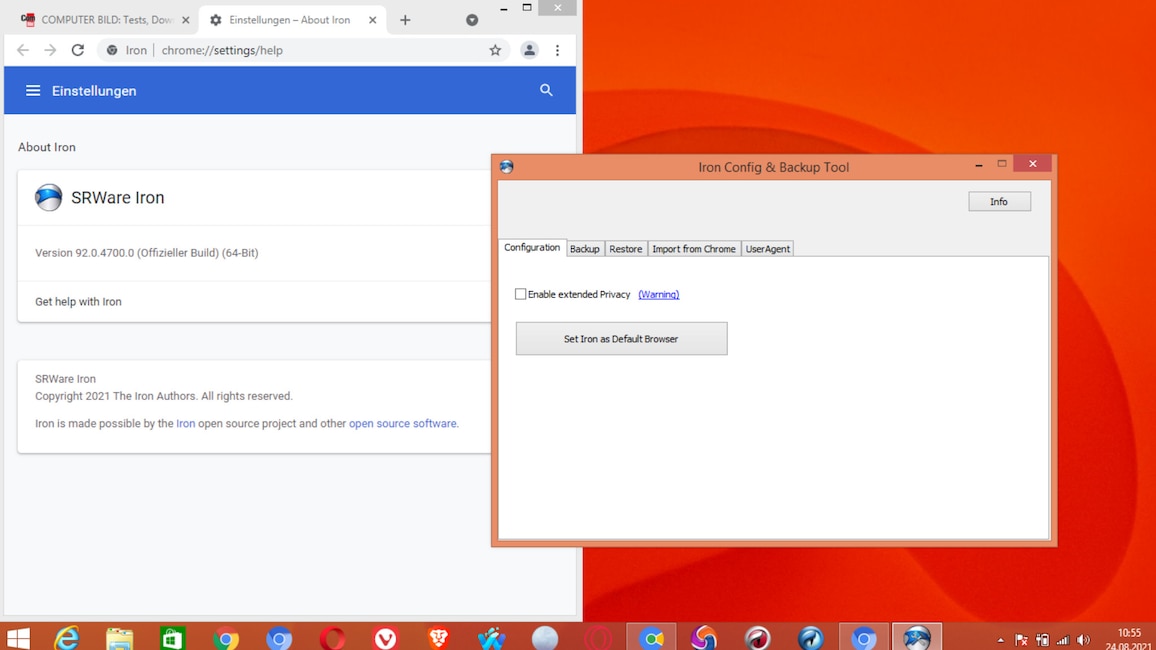Open the Comodo Dragon taskbar icon
This screenshot has width=1156, height=650.
tap(757, 637)
